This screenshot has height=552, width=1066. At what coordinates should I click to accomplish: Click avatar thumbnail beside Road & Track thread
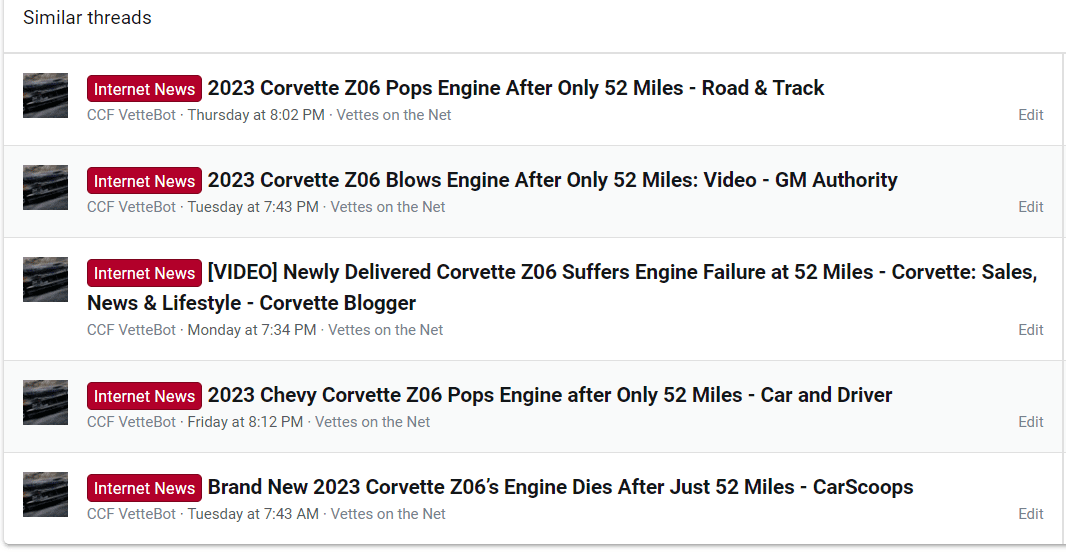[x=45, y=96]
